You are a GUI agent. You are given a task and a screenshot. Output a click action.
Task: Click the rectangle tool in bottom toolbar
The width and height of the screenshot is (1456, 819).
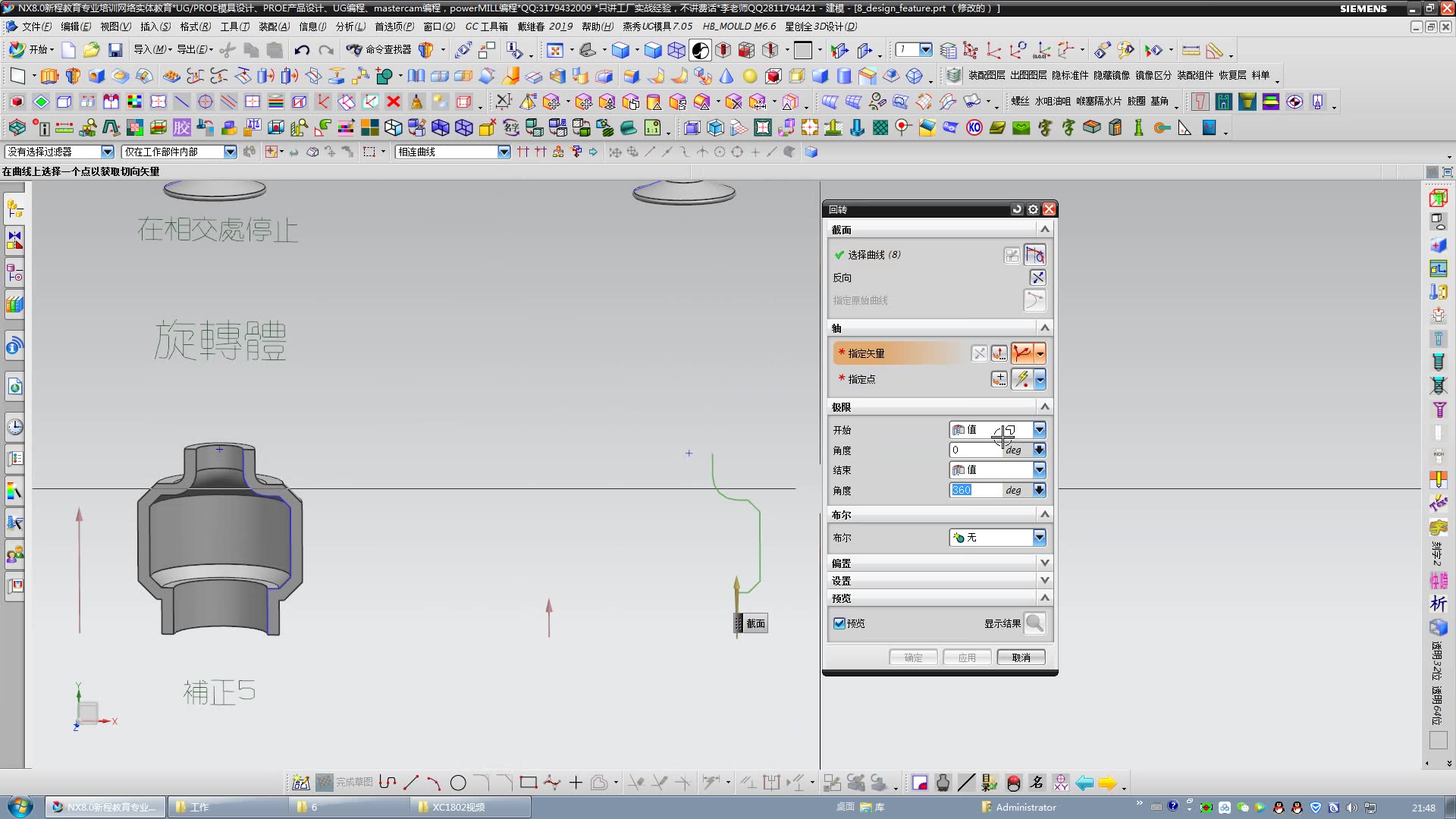click(529, 783)
